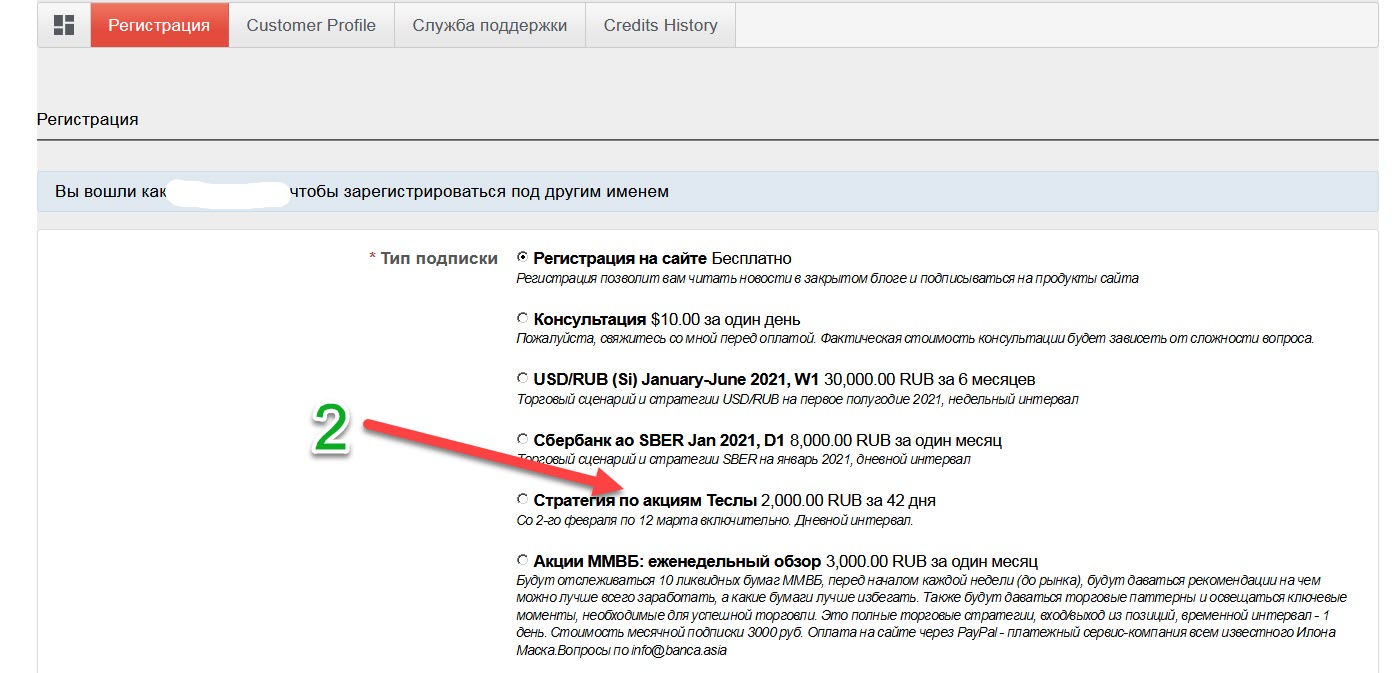Click the Регистрация page heading
This screenshot has height=673, width=1396.
[x=87, y=119]
